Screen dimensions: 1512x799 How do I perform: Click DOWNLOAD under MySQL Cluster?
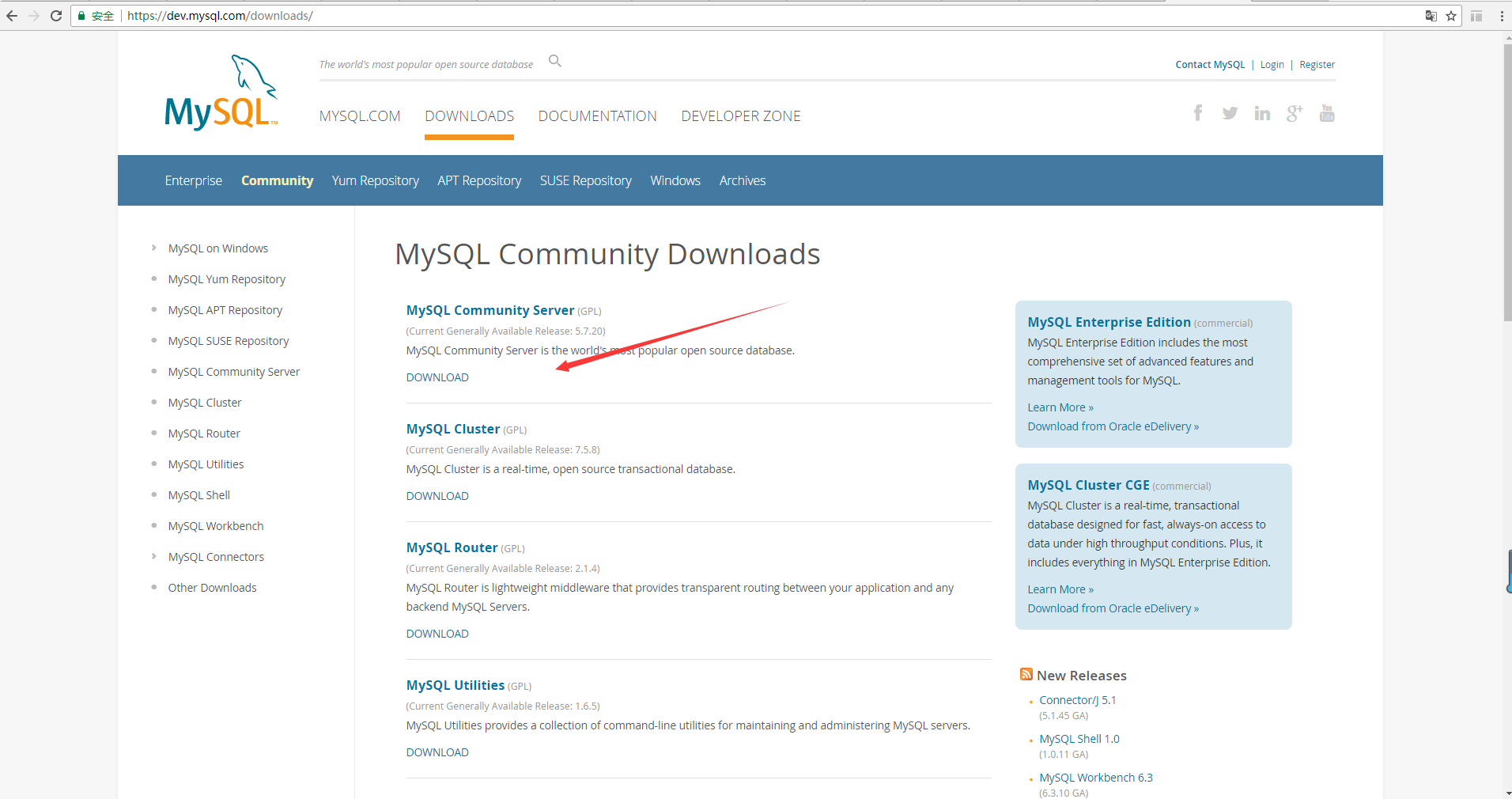click(x=437, y=496)
